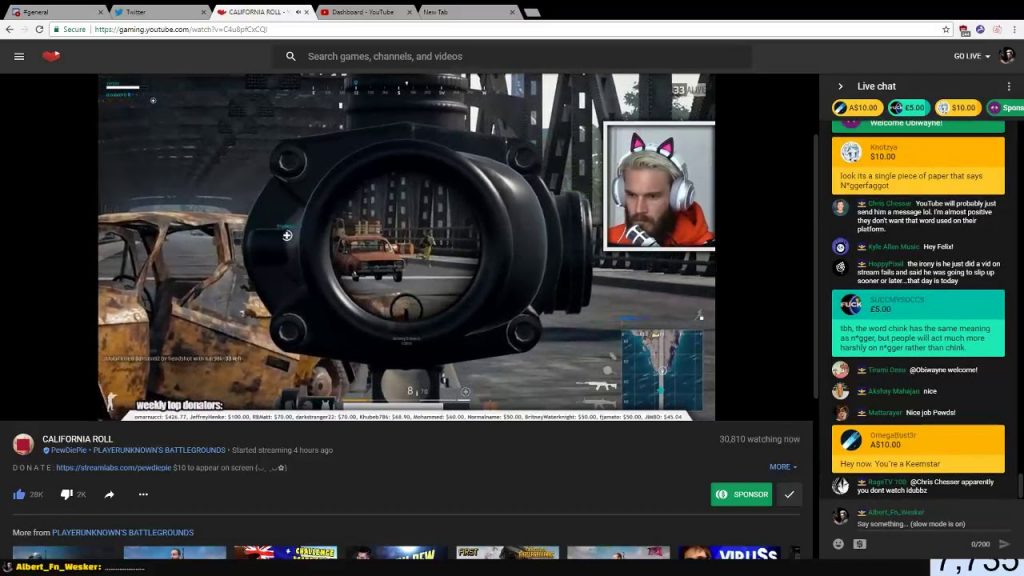Click the live chat scrollbar
The image size is (1024, 576).
1021,485
